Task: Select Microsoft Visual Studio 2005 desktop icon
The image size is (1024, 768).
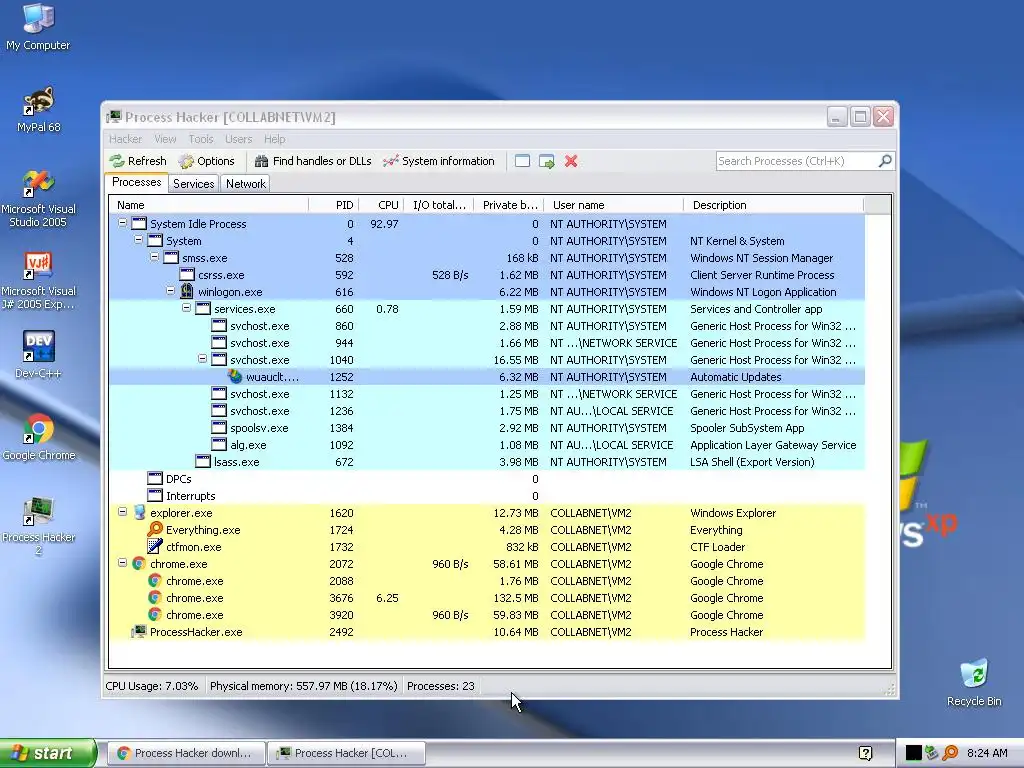Action: pyautogui.click(x=38, y=199)
